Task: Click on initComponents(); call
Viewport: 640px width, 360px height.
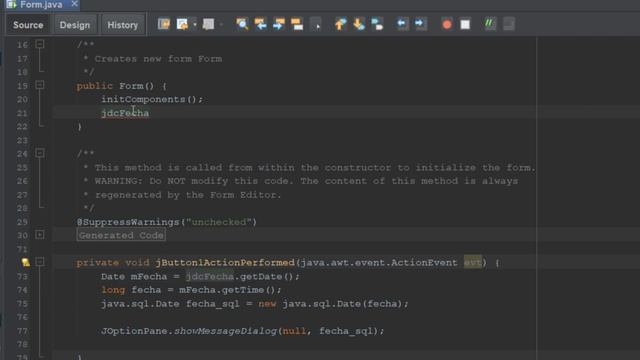Action: [x=152, y=99]
